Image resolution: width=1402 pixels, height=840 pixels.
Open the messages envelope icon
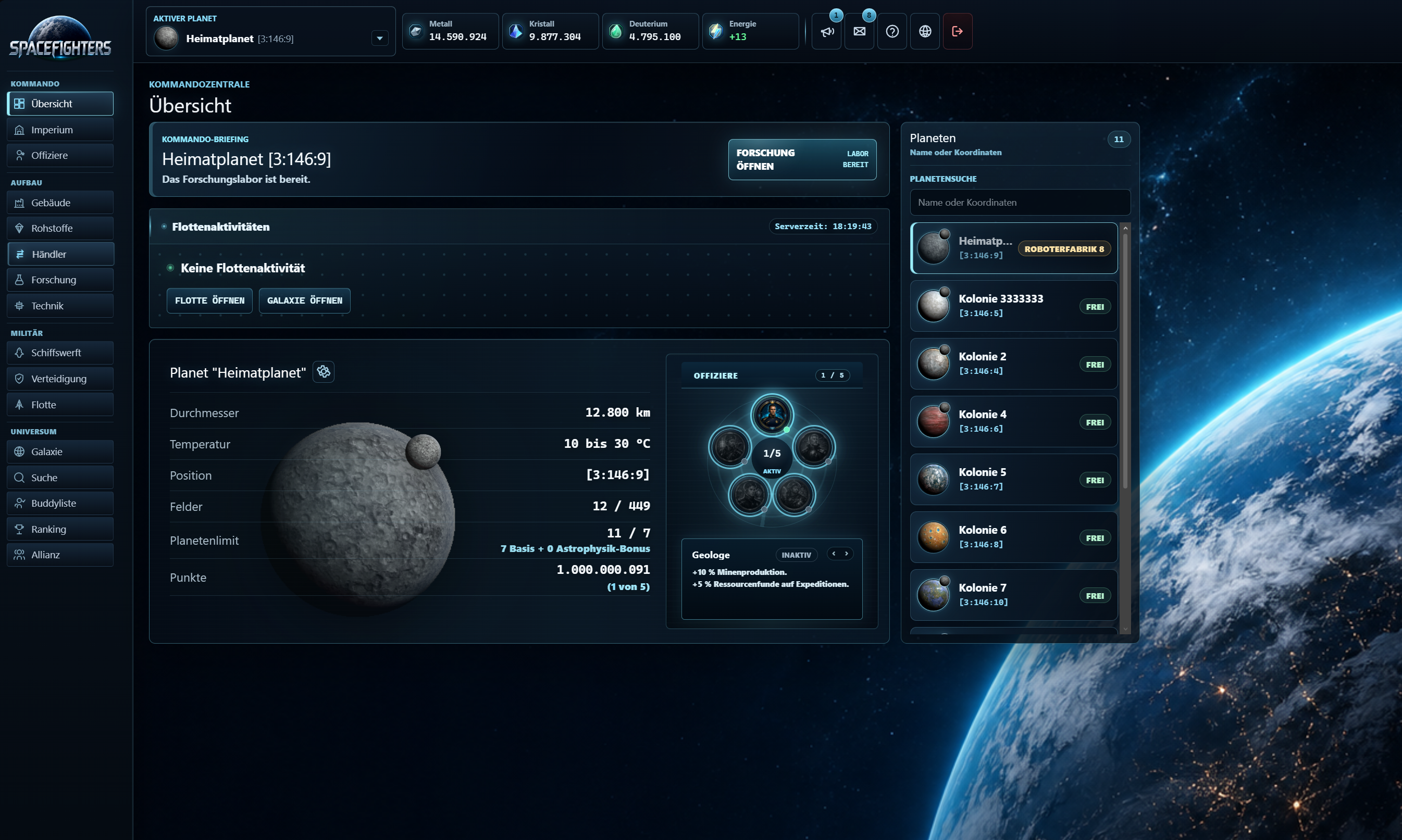point(860,32)
